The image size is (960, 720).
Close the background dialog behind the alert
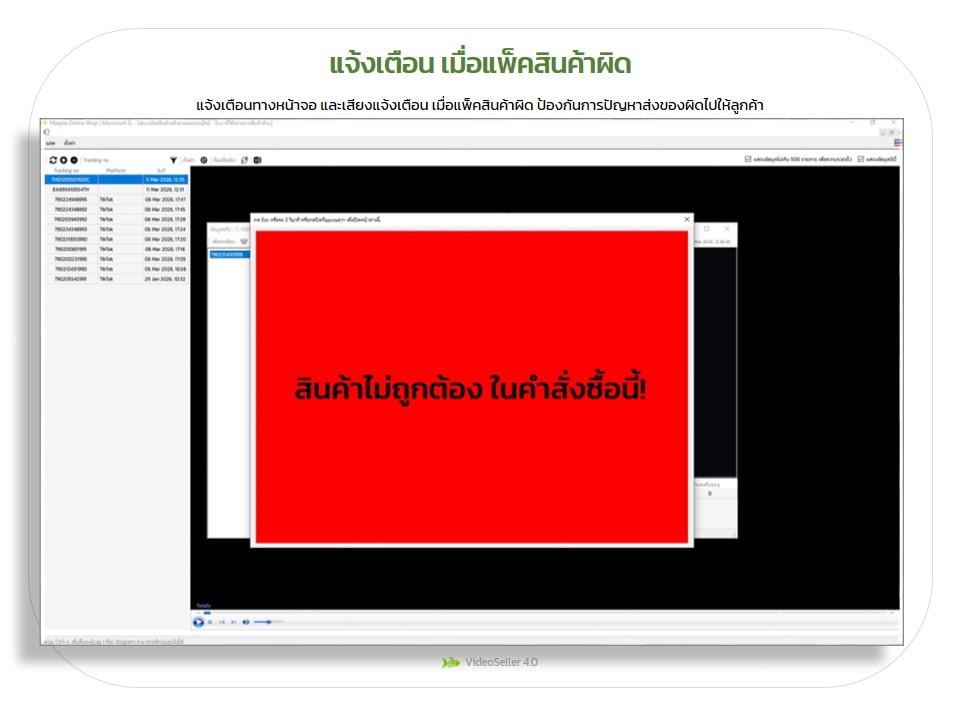(727, 228)
